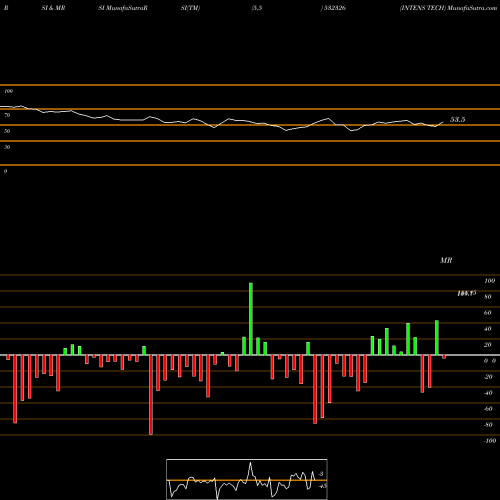
Task: Click the MR axis label -40
Action: pyautogui.click(x=488, y=393)
